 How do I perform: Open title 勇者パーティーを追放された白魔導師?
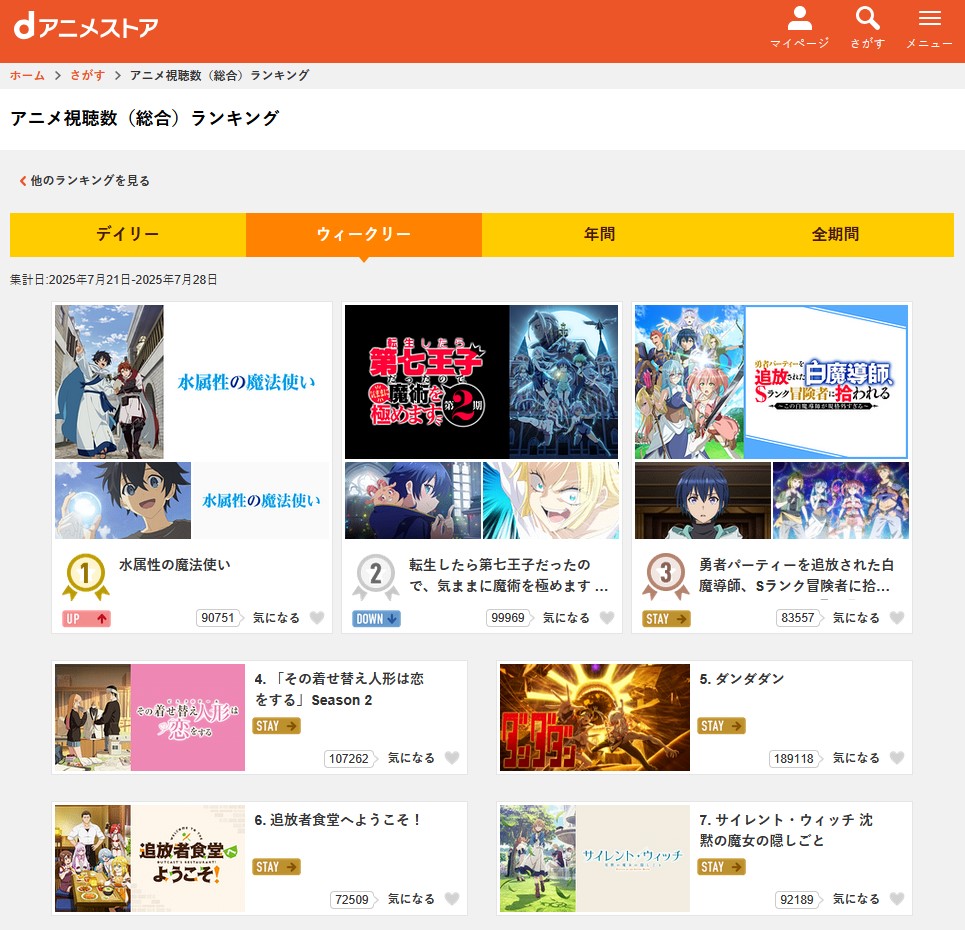(796, 575)
